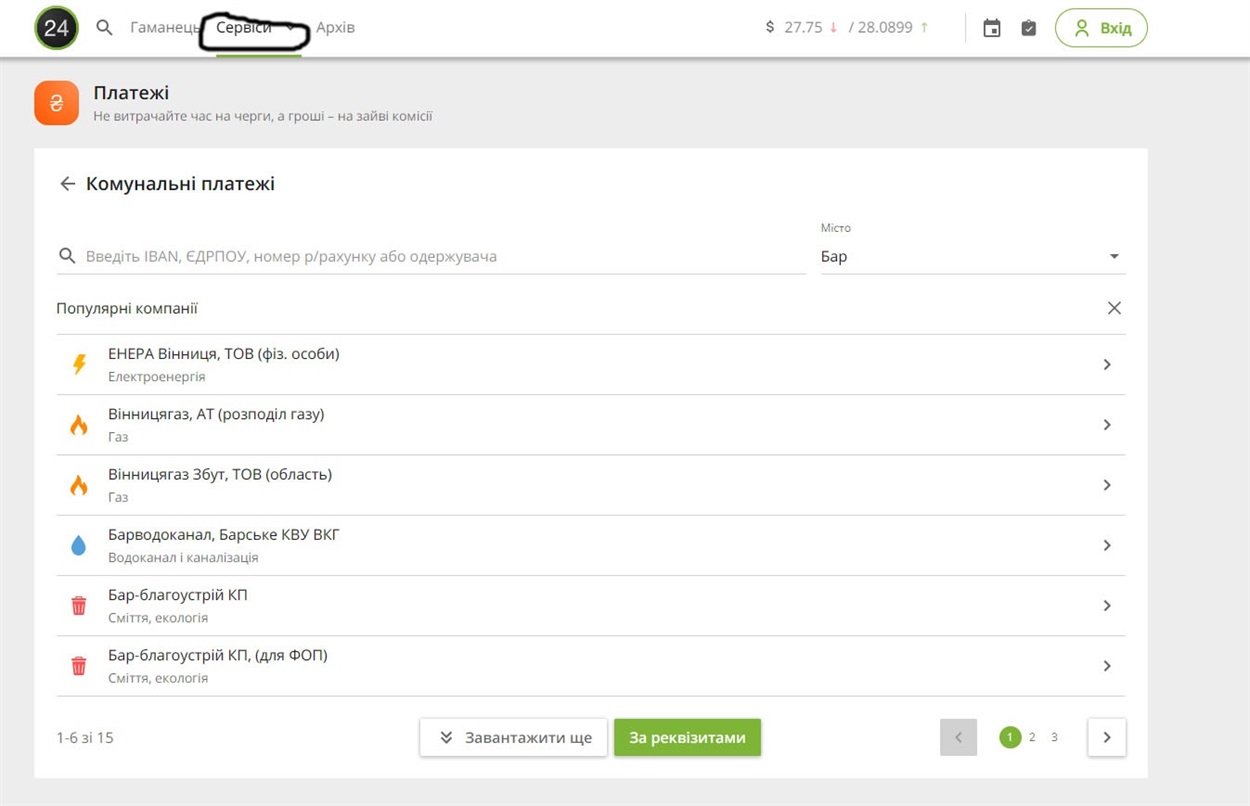
Task: Select page 1 in pagination
Action: pyautogui.click(x=1010, y=737)
